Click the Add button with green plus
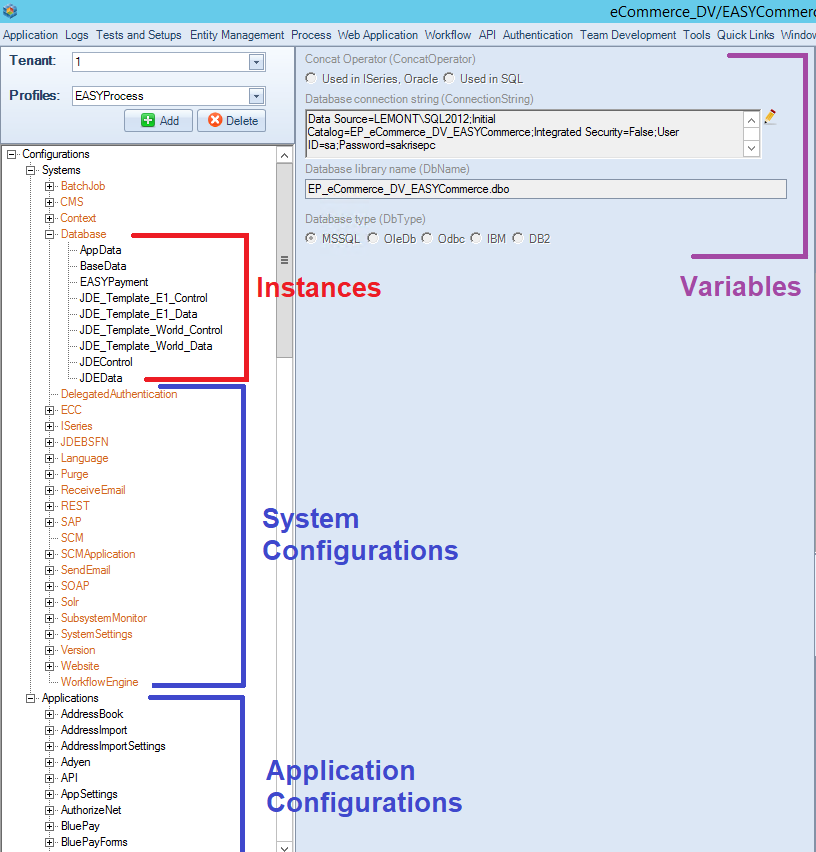 point(159,121)
